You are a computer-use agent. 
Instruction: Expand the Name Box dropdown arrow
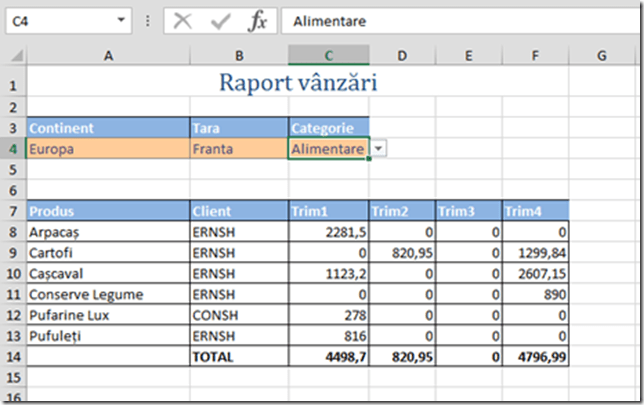(122, 21)
